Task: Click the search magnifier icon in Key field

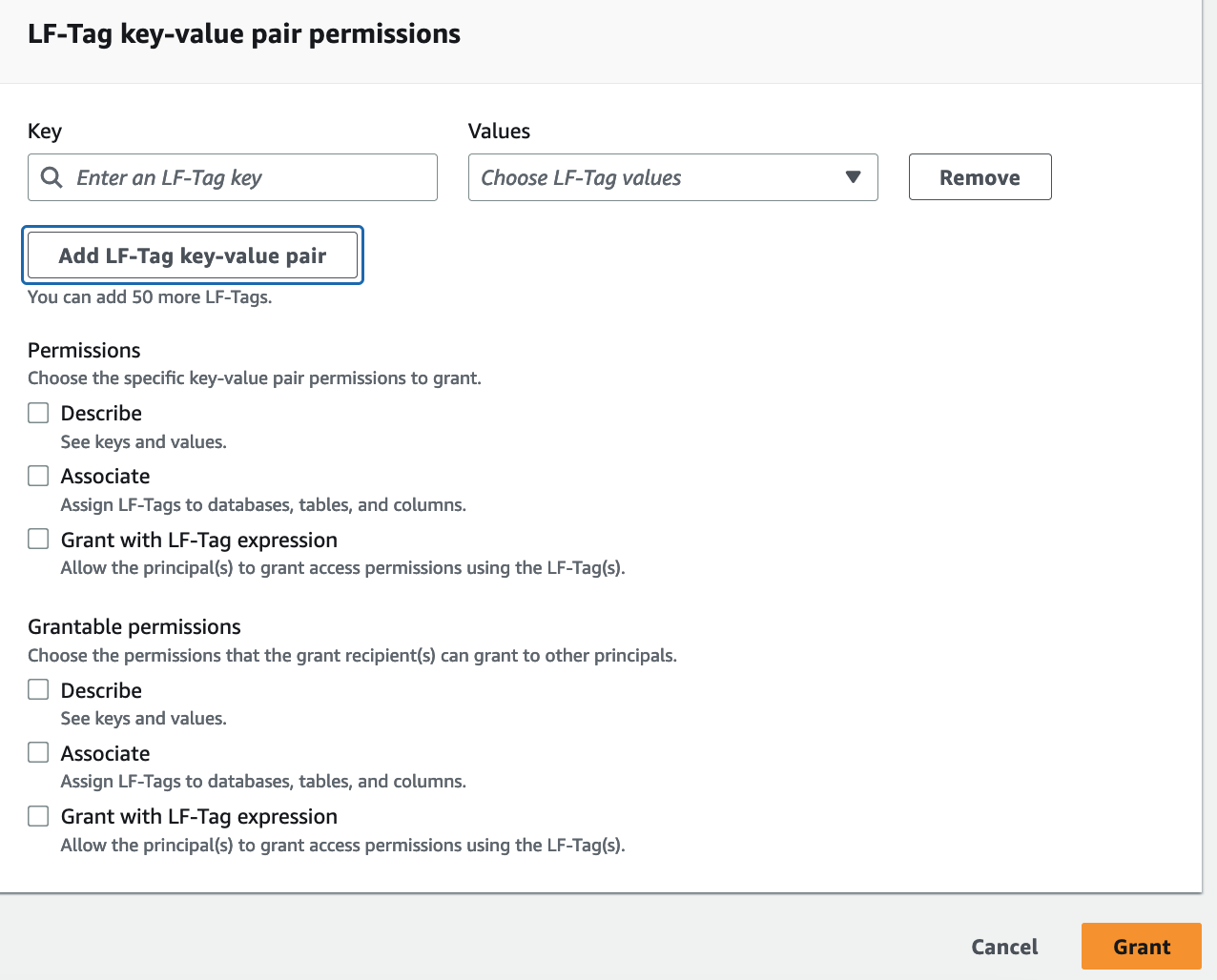Action: [x=51, y=177]
